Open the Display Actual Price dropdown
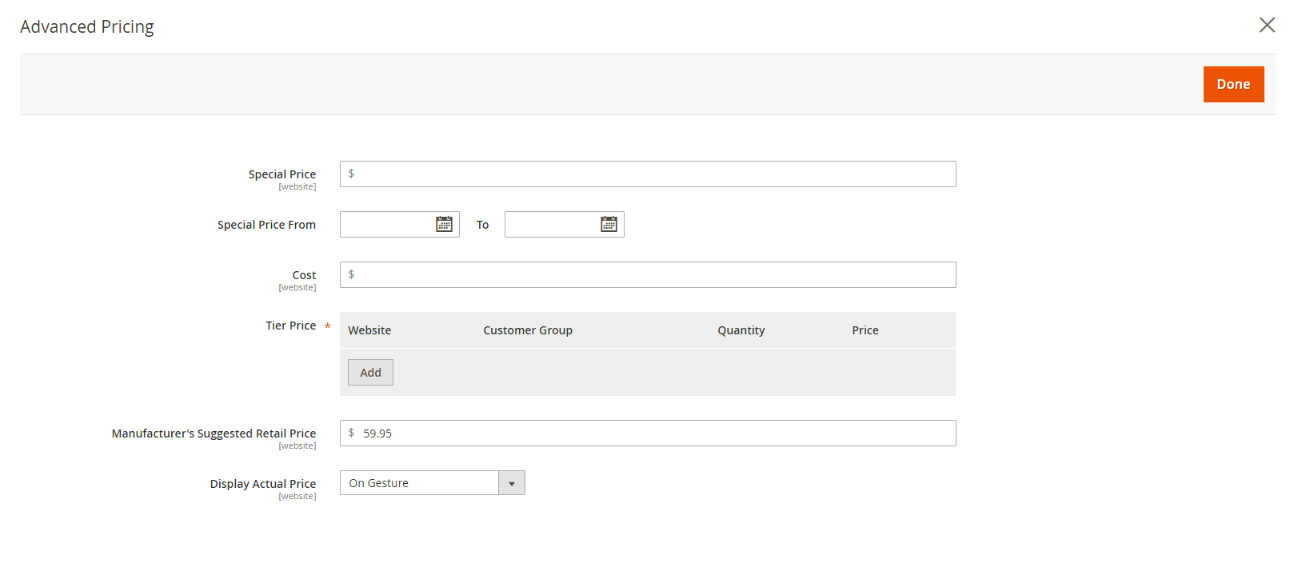 point(432,483)
